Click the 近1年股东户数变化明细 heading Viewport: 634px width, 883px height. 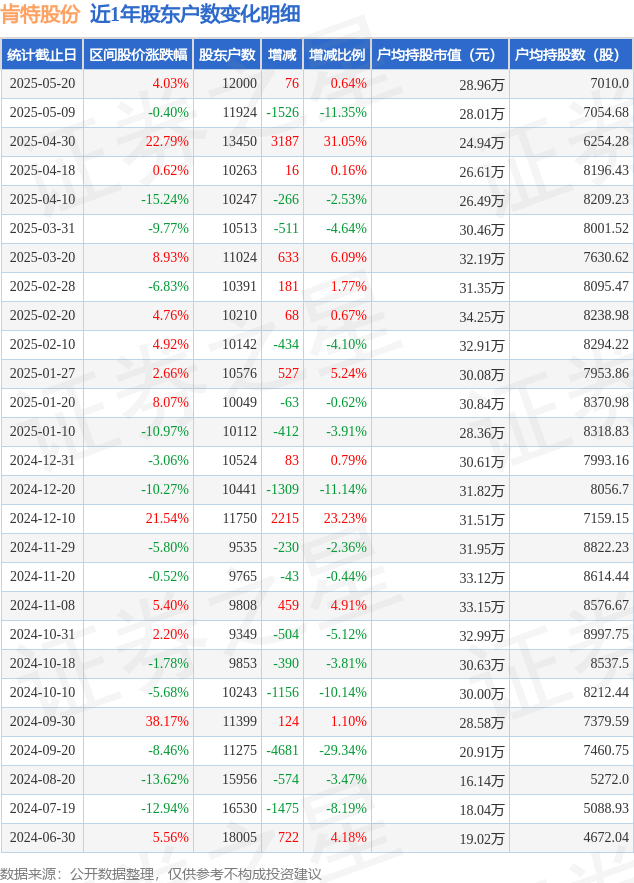coord(195,15)
